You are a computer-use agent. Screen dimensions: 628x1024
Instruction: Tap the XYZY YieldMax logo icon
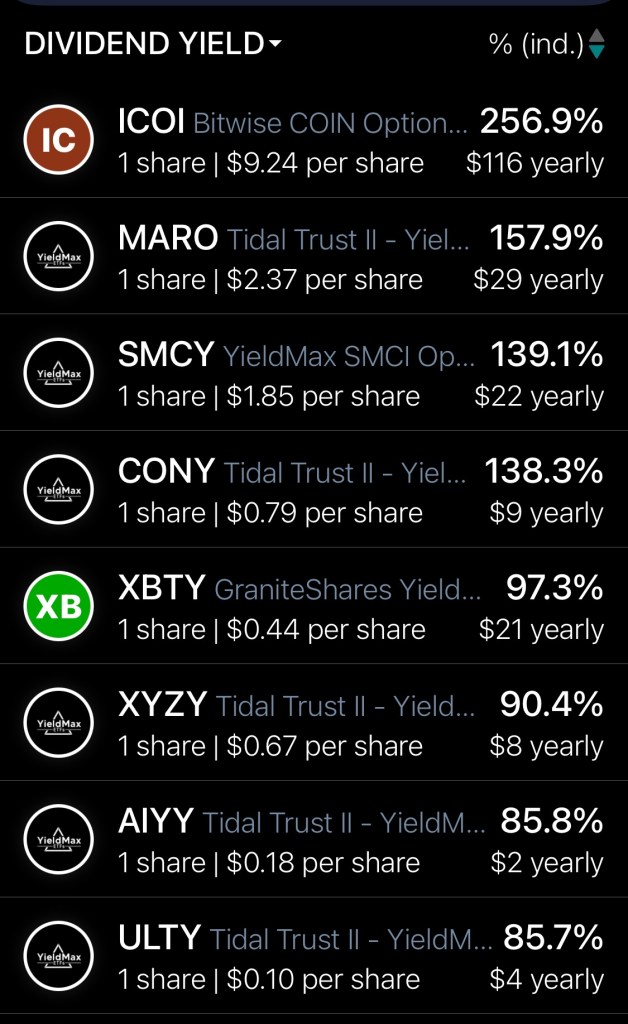(58, 723)
